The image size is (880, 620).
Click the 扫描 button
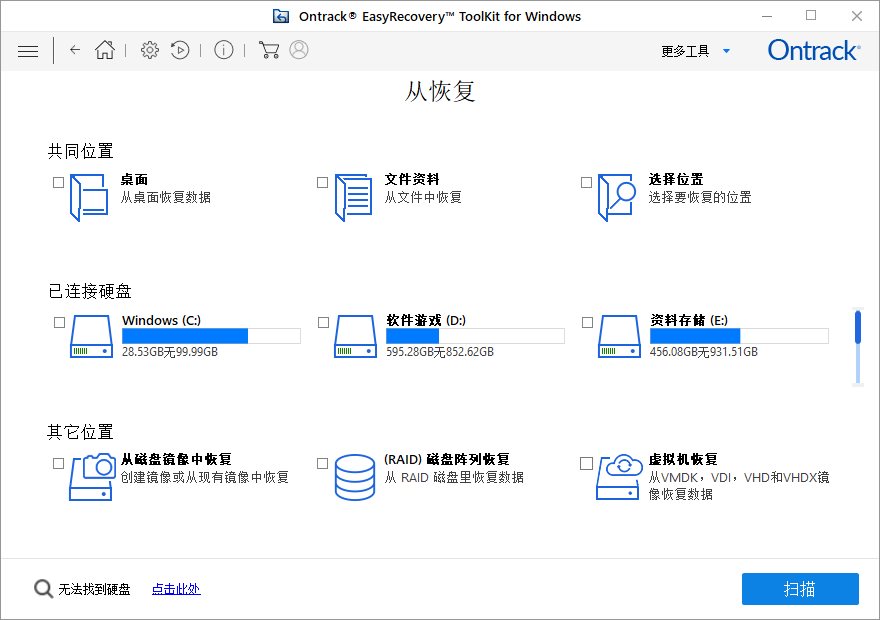pos(800,589)
